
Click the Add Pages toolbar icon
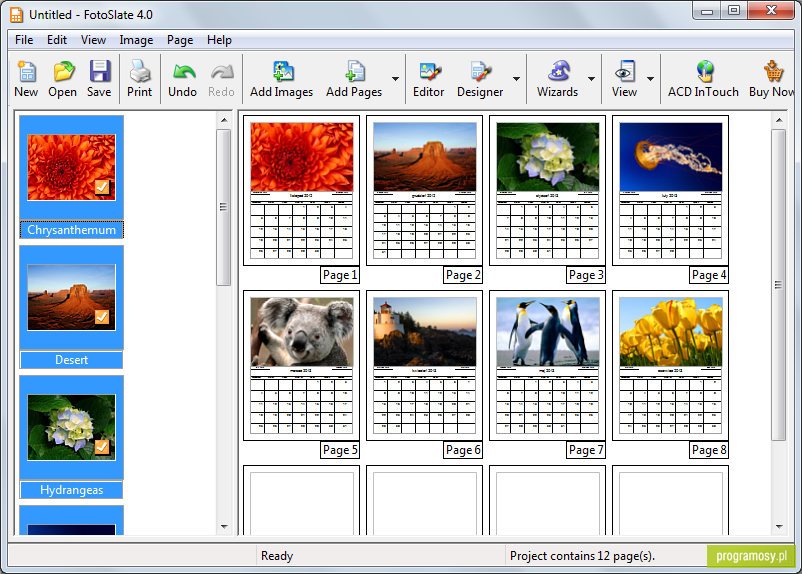coord(354,79)
